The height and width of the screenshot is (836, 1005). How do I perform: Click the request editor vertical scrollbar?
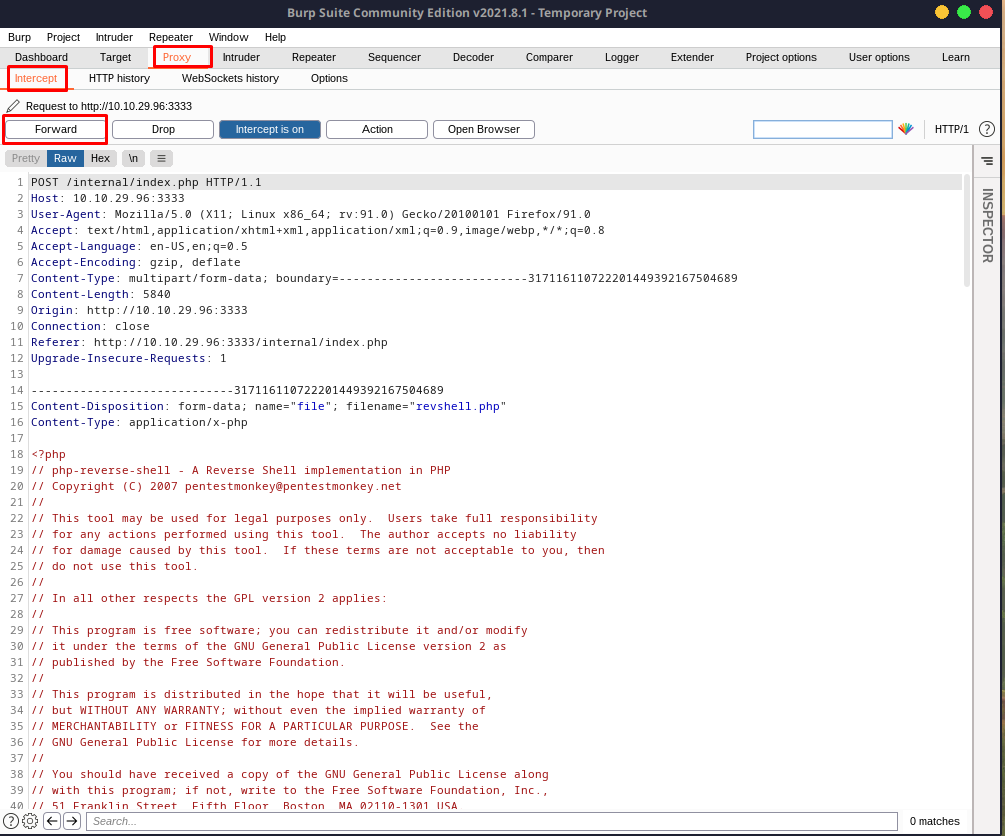pyautogui.click(x=967, y=230)
